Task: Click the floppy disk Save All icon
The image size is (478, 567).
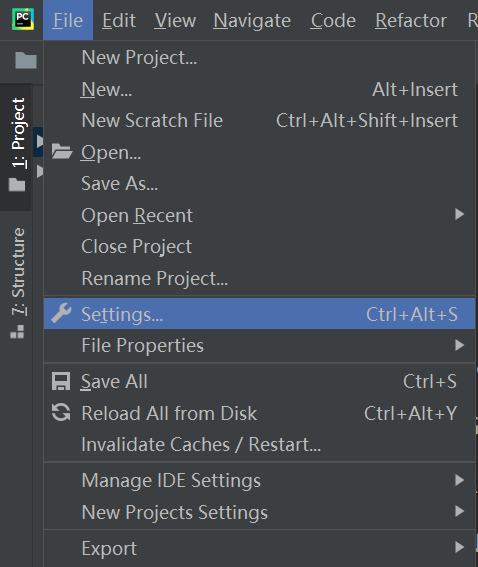Action: click(x=61, y=381)
